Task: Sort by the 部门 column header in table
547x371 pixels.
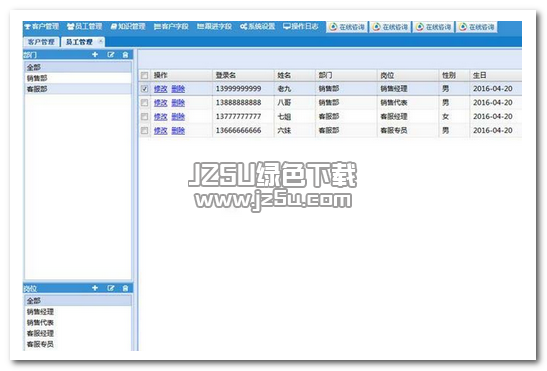Action: click(346, 75)
